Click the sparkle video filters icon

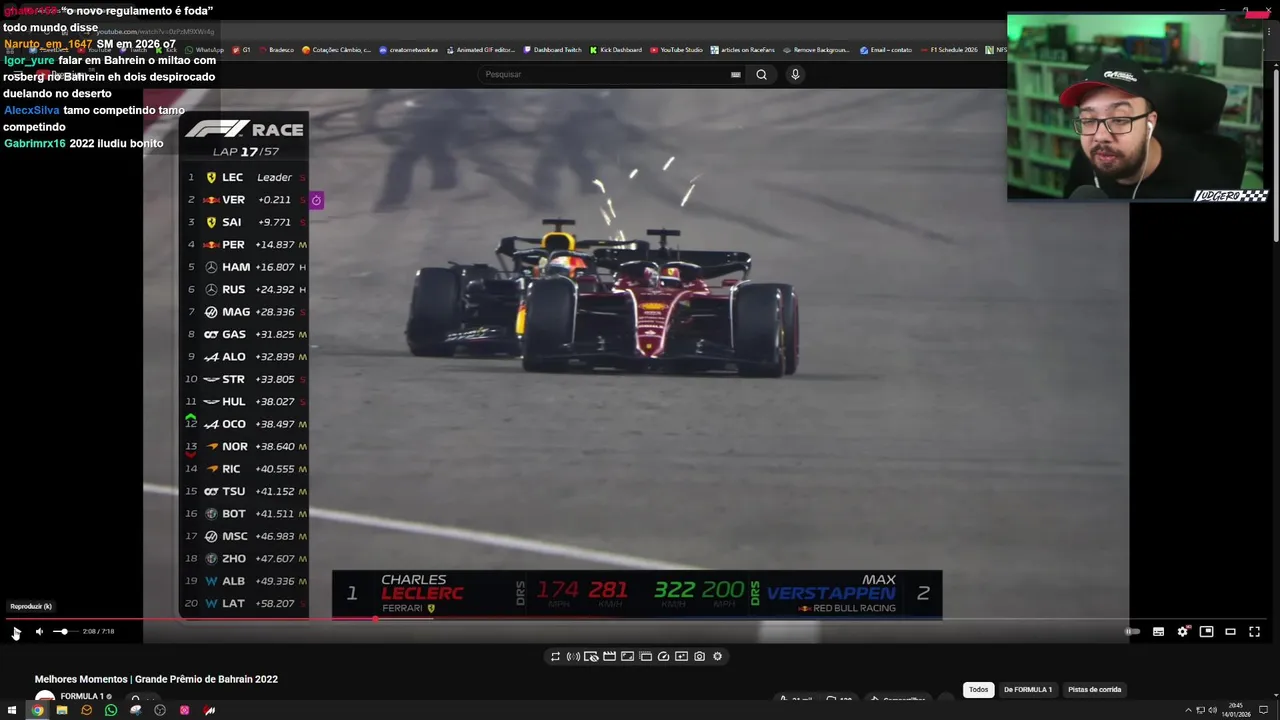[x=681, y=656]
